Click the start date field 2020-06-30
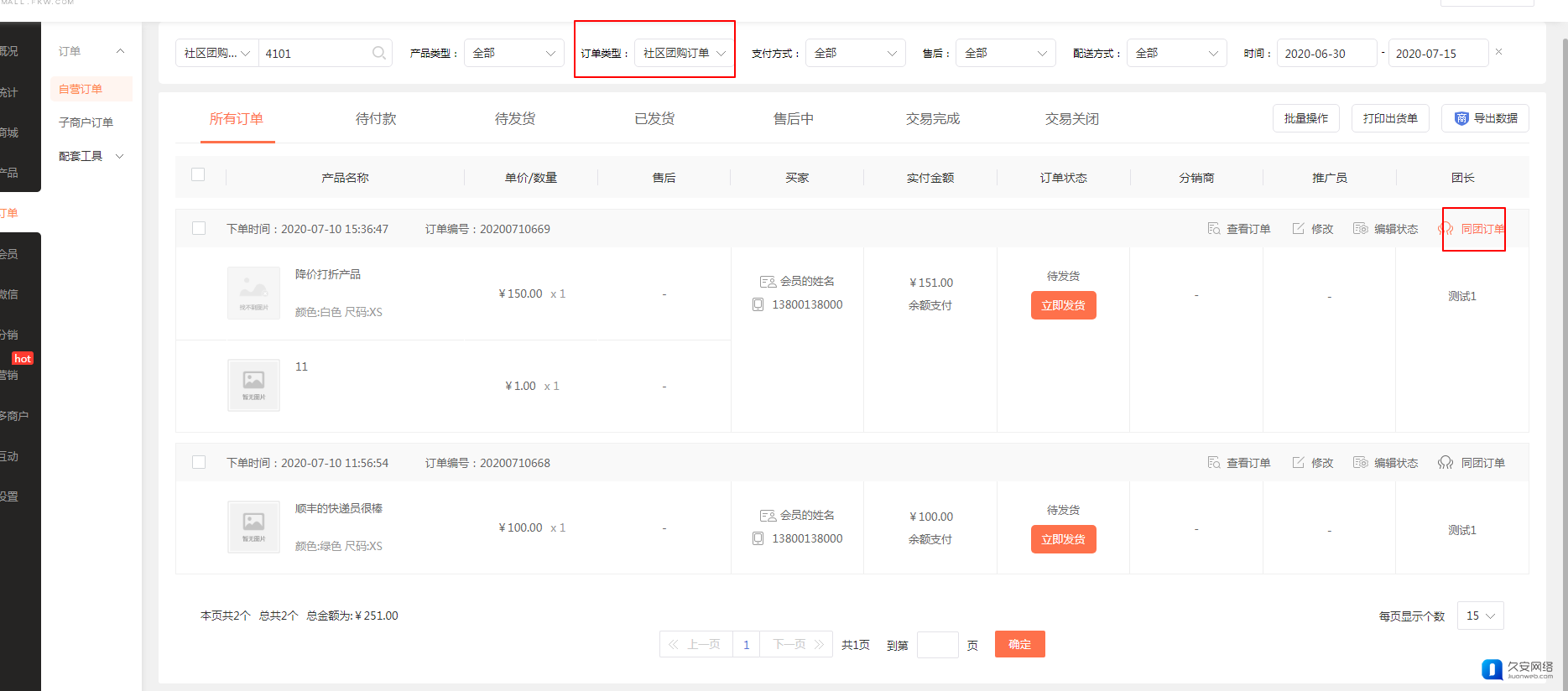 coord(1327,53)
